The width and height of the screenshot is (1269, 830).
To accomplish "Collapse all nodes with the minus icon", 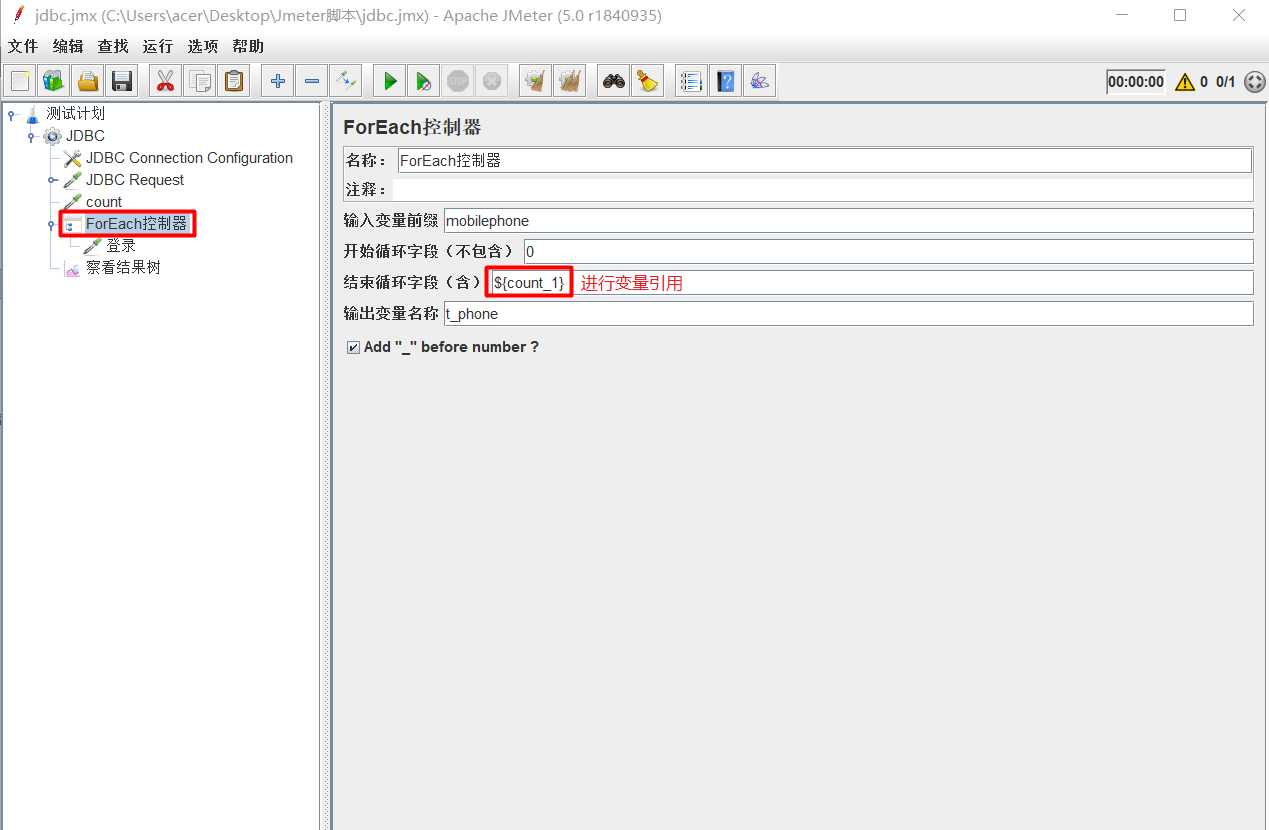I will click(312, 81).
